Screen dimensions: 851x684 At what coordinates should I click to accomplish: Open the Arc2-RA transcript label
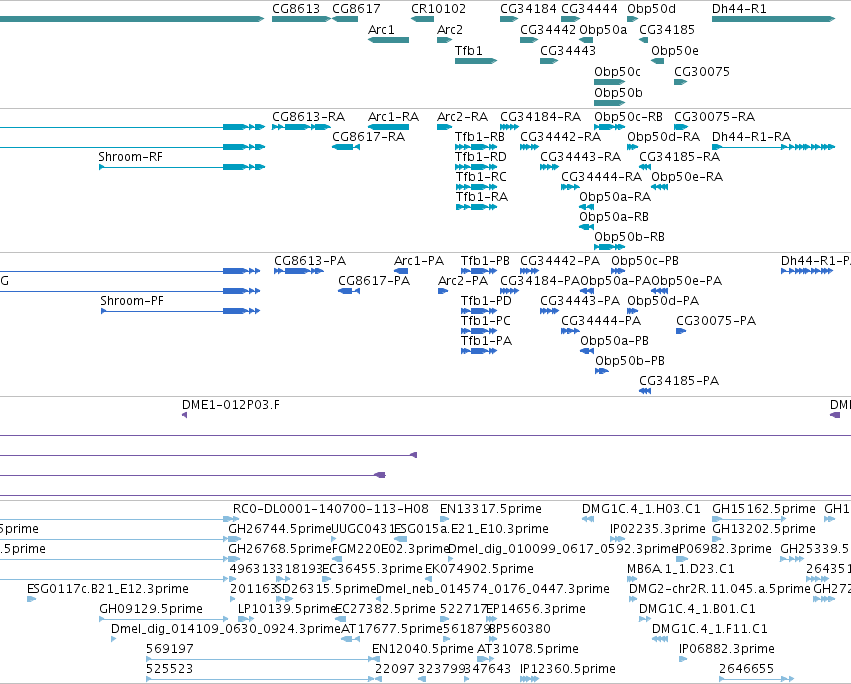(462, 117)
